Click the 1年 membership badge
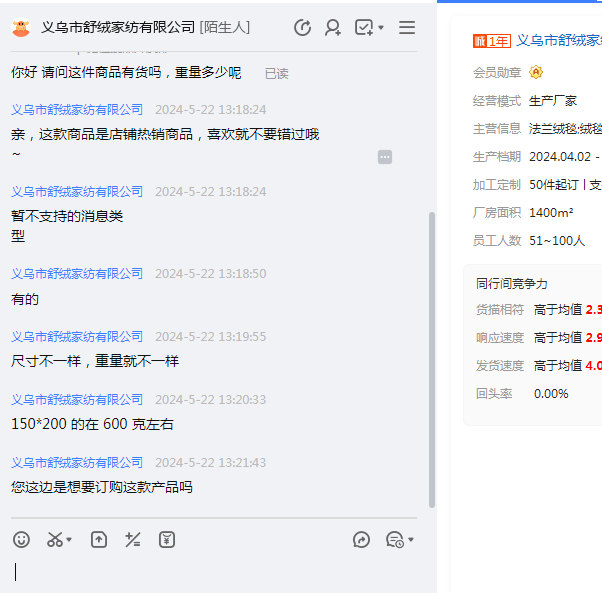 tap(492, 41)
